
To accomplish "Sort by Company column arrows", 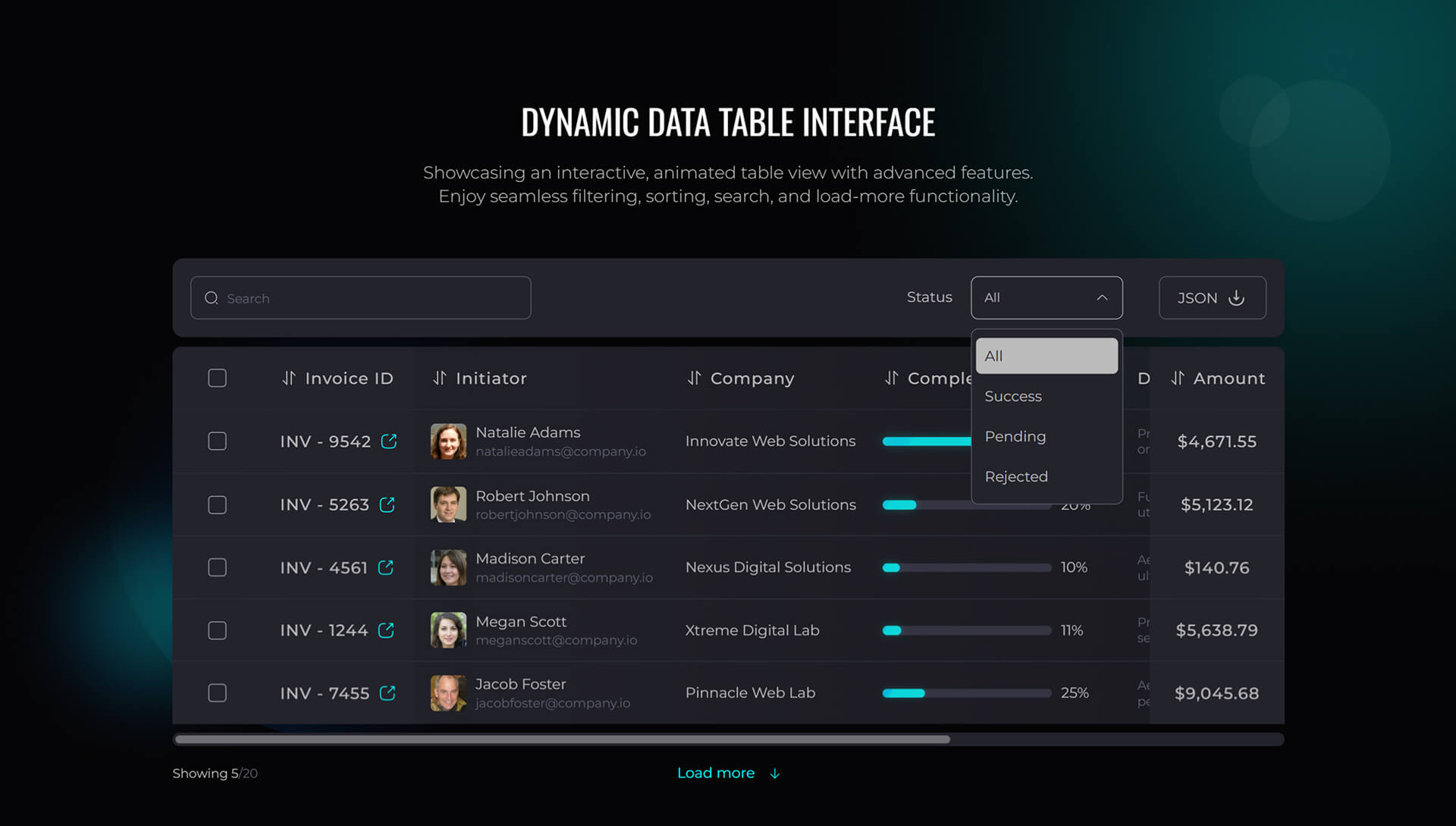I will point(694,378).
